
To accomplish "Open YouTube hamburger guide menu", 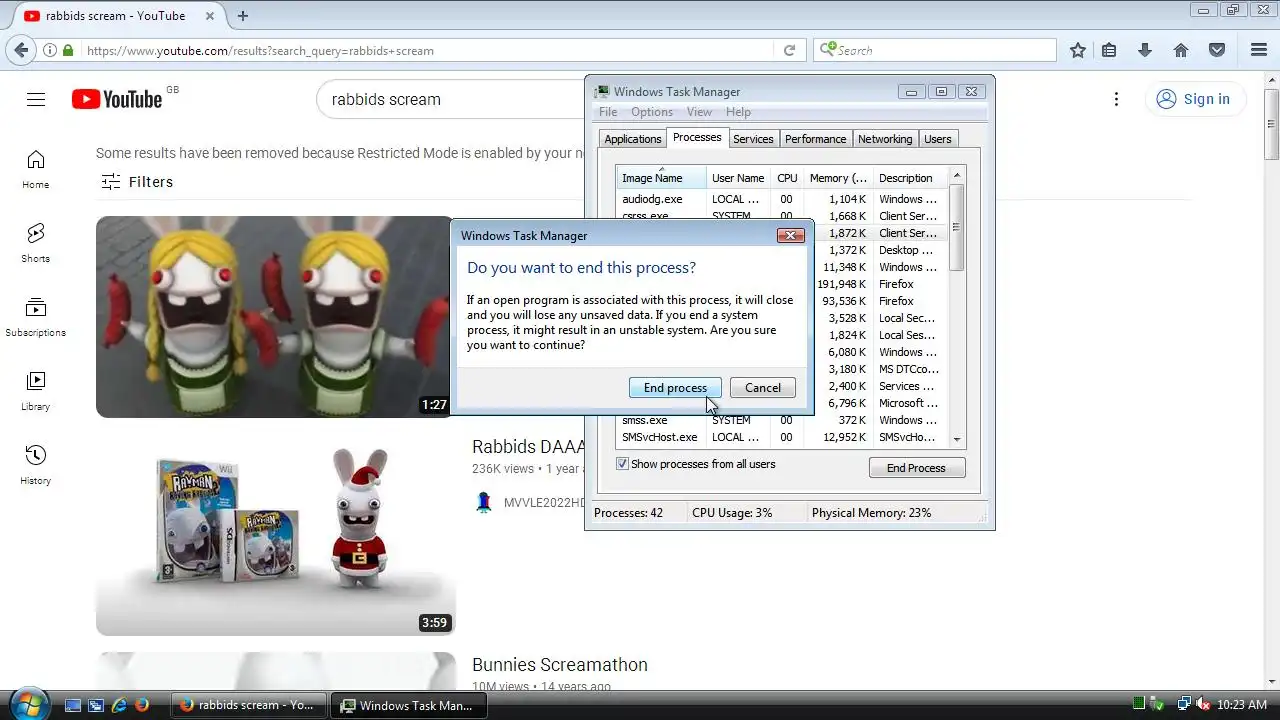I will [36, 99].
